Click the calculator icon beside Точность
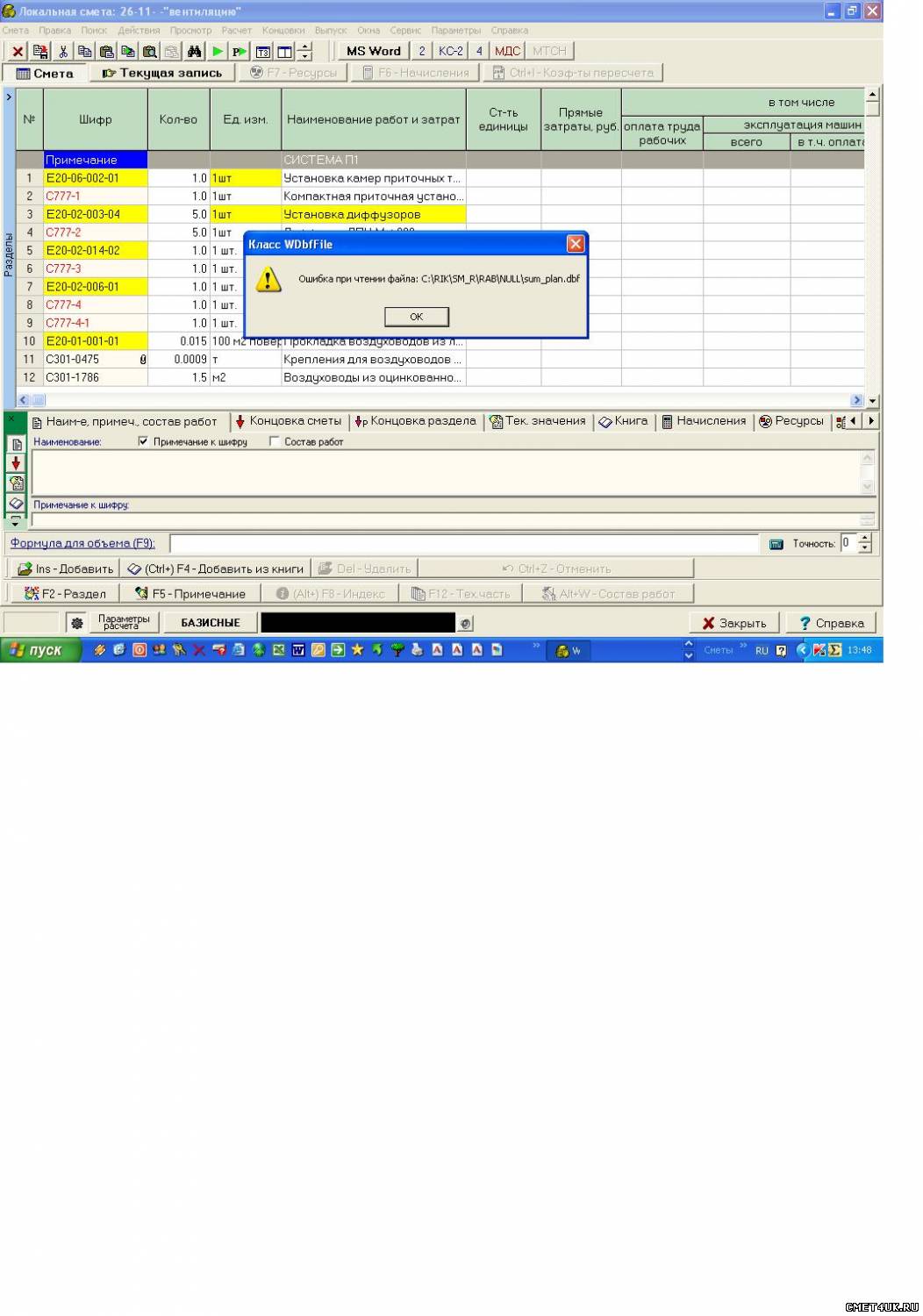The image size is (923, 1316). [x=776, y=544]
